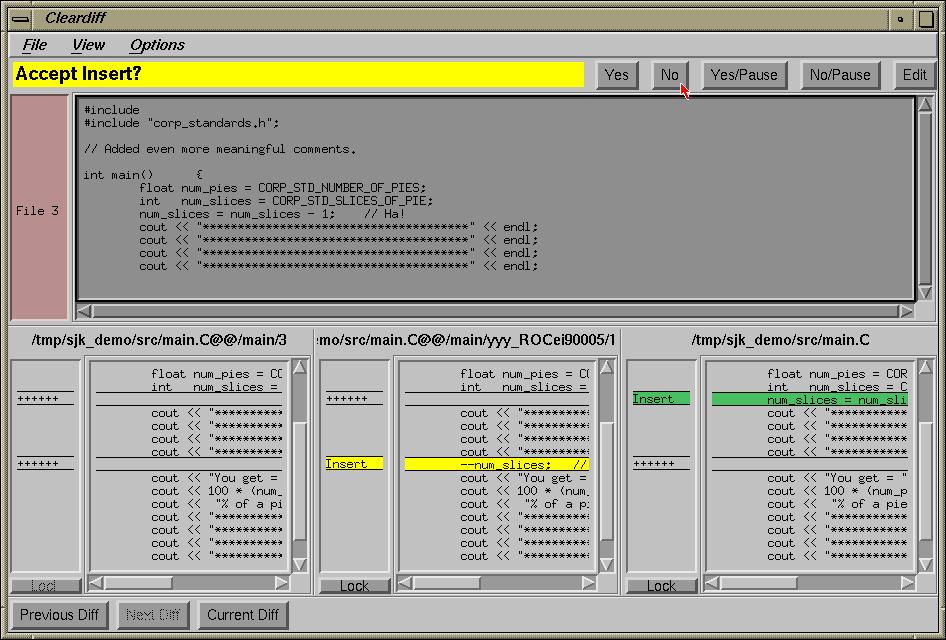The image size is (946, 640).
Task: Open the Options menu
Action: pos(157,45)
